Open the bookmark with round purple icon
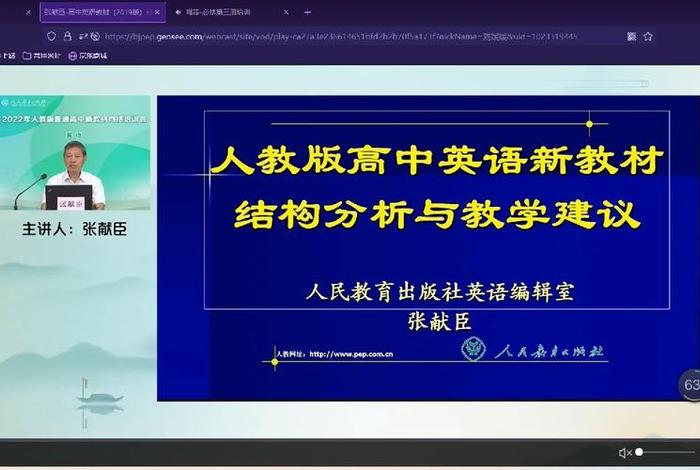Screen dimensions: 700x470 click(88, 56)
